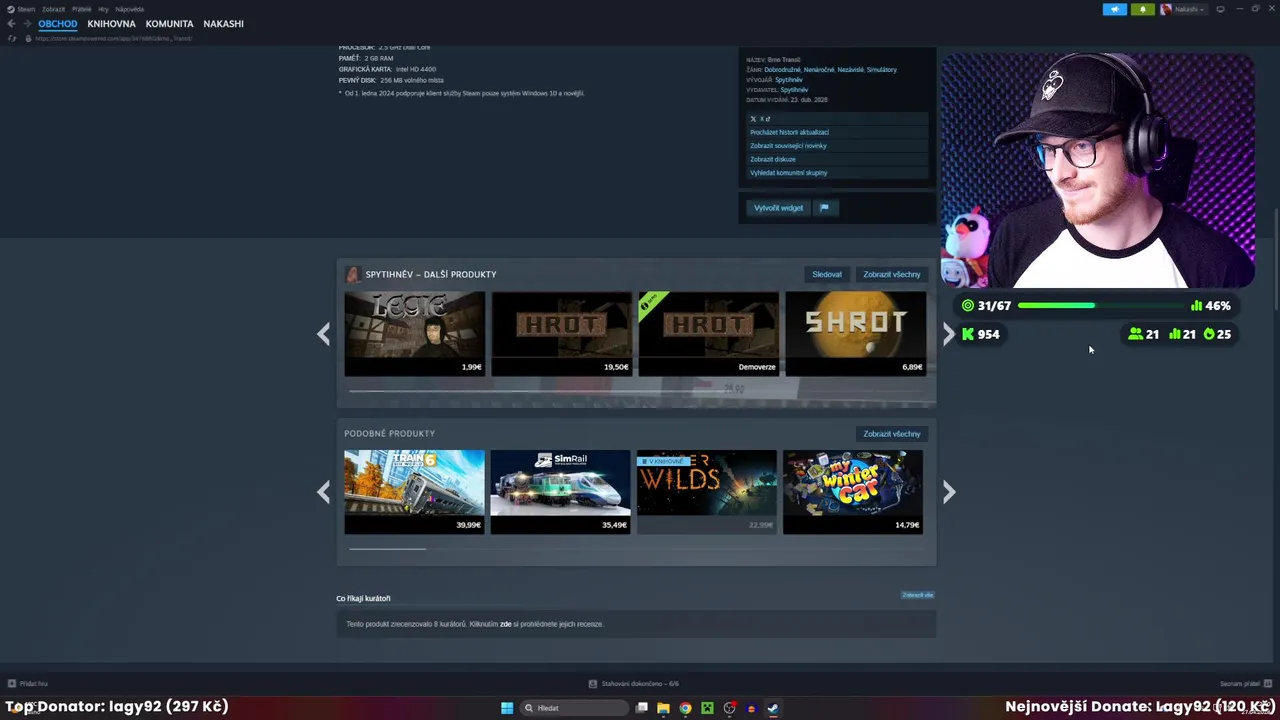Viewport: 1280px width, 720px height.
Task: Click Zobrazit všechny for Spytihněv products
Action: pos(892,274)
